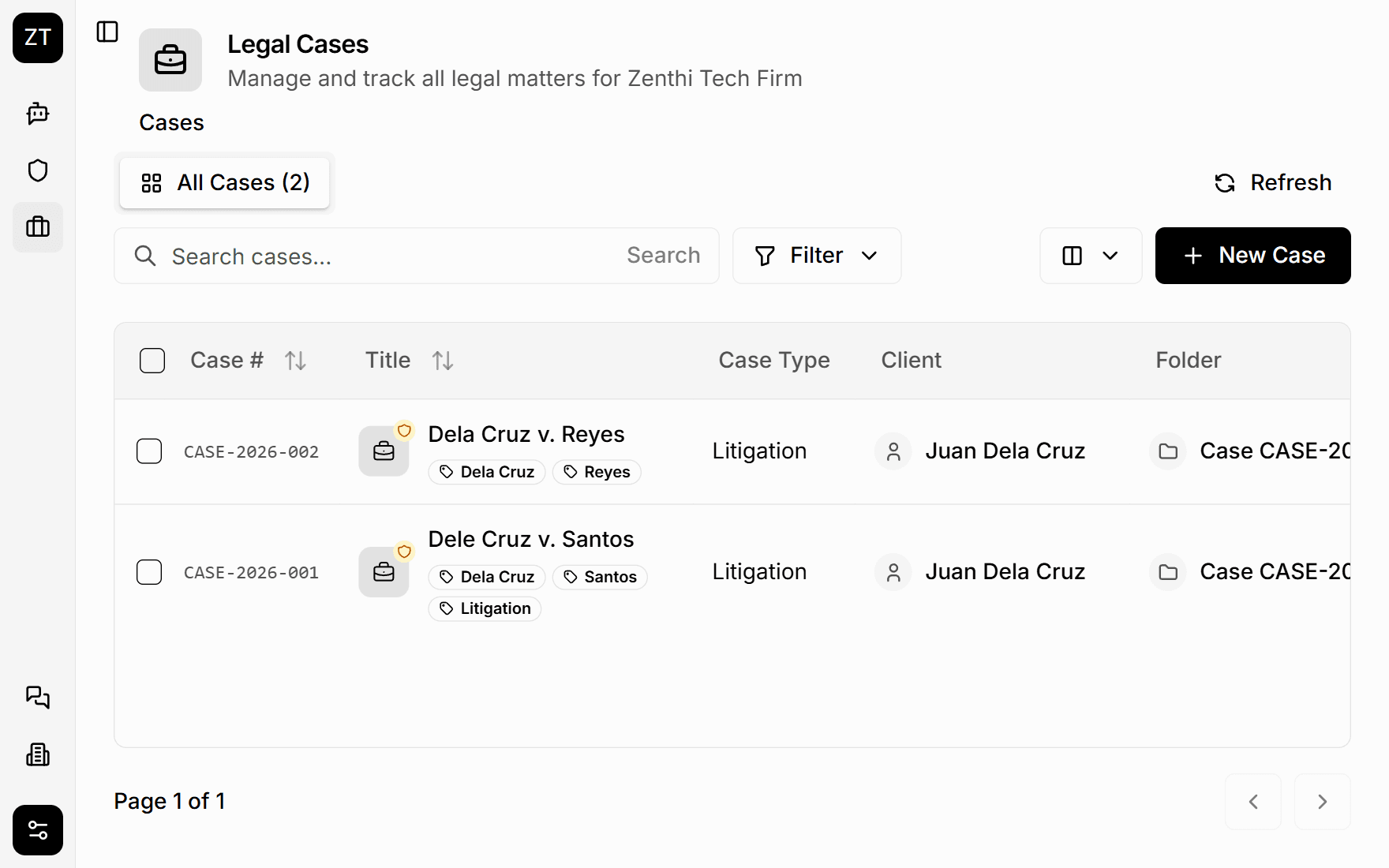The image size is (1389, 868).
Task: Expand the Filter dropdown
Action: point(817,256)
